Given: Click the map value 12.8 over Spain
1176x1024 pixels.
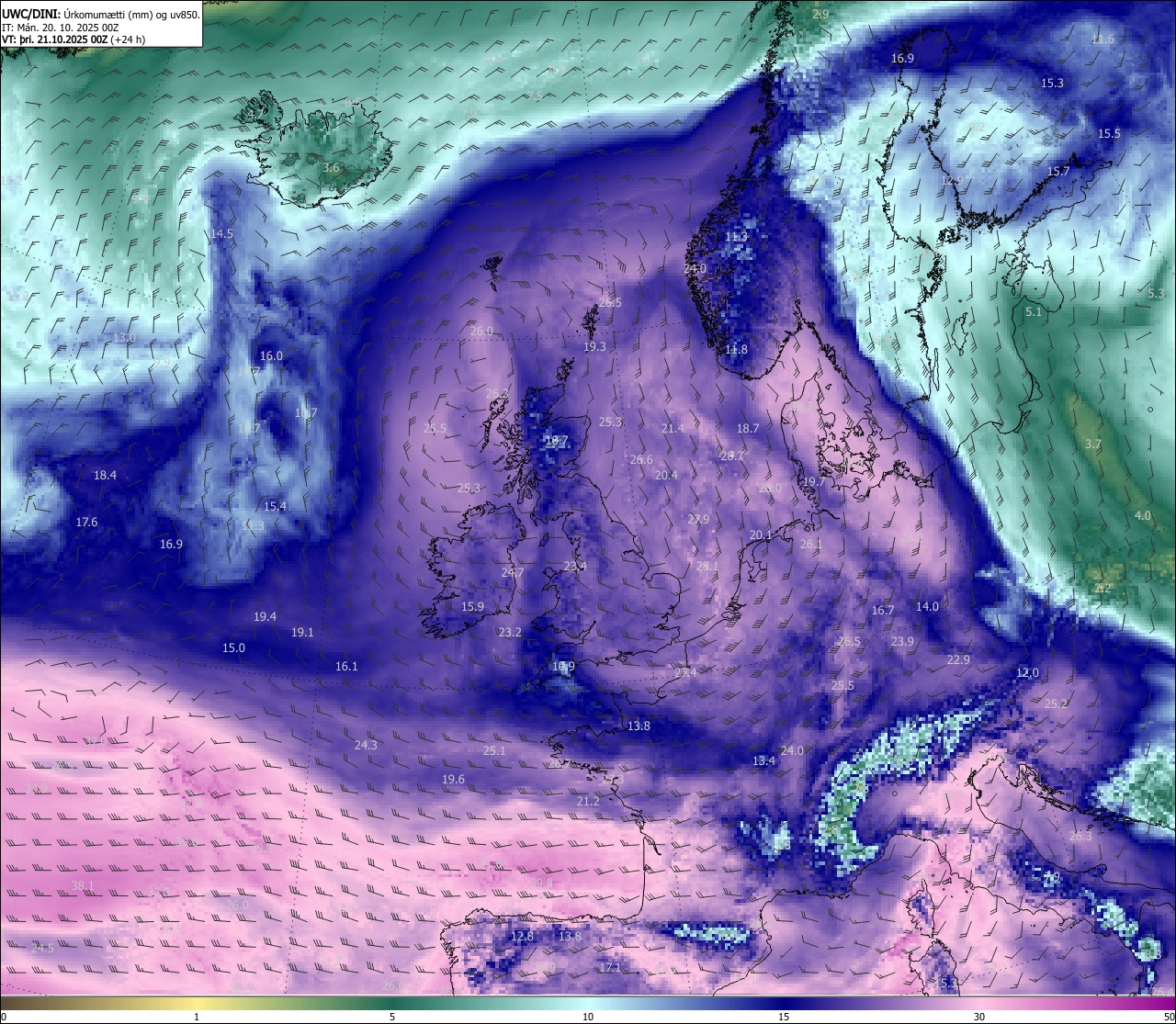Looking at the screenshot, I should [522, 937].
